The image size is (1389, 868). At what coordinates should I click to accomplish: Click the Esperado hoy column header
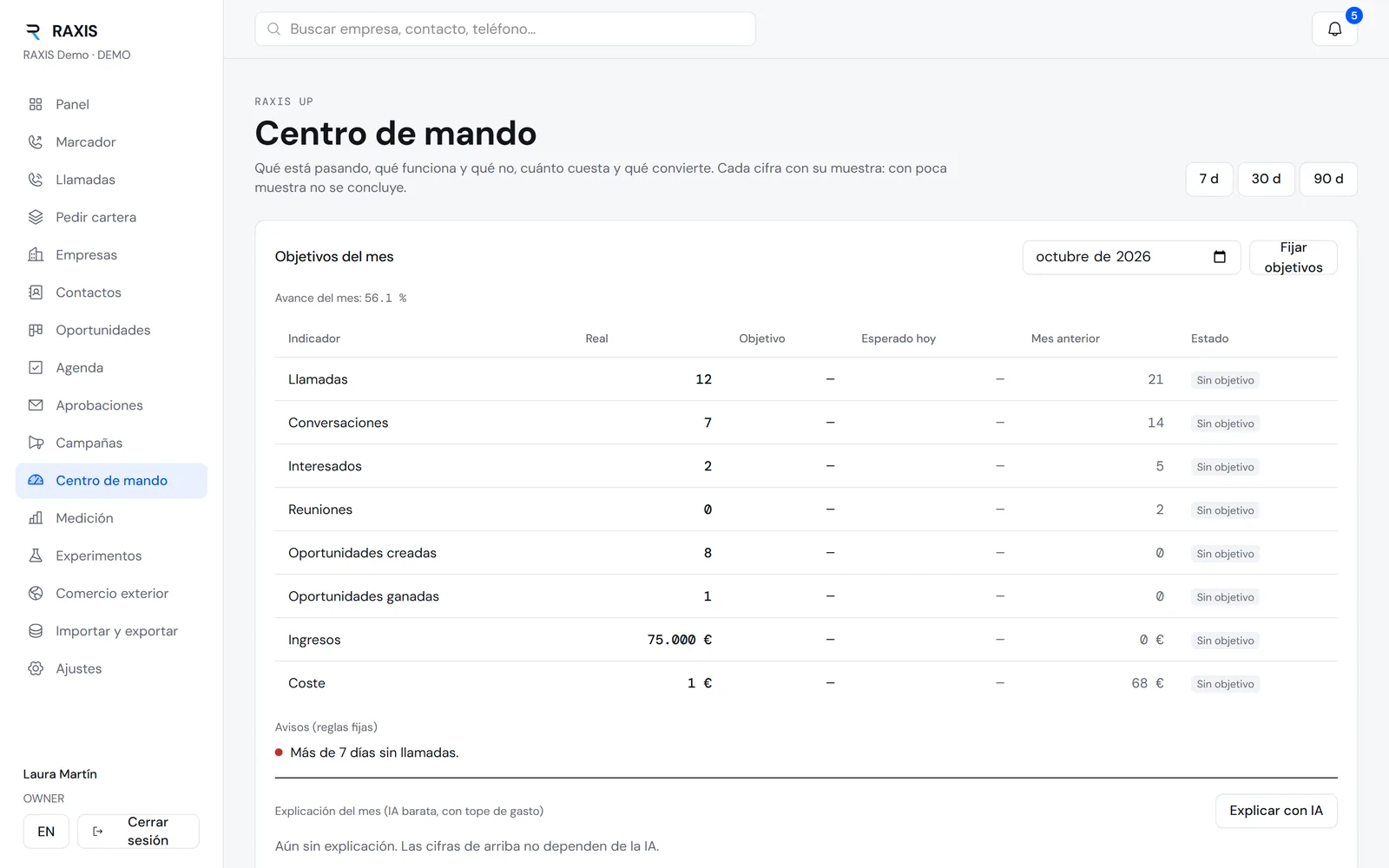click(x=899, y=339)
